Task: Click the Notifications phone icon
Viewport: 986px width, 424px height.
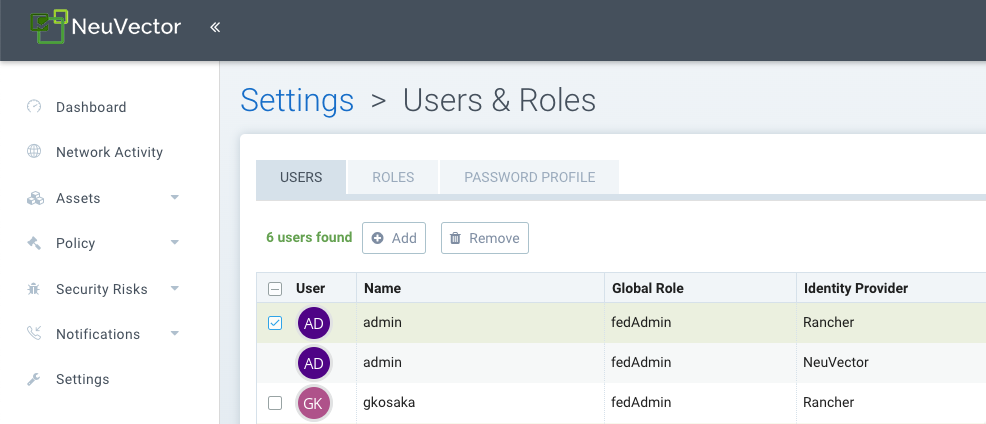Action: 35,334
